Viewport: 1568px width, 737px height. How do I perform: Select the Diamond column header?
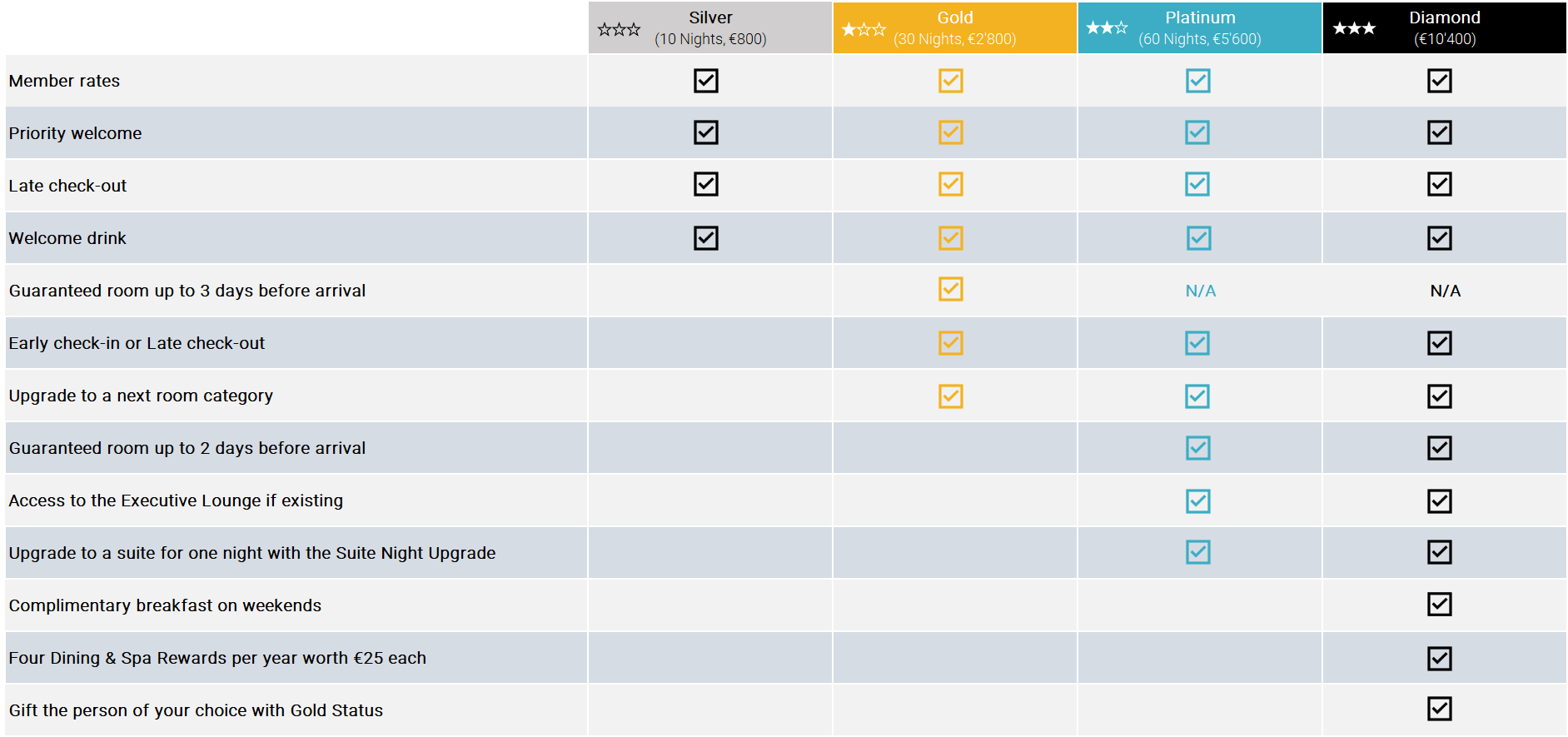click(1445, 27)
